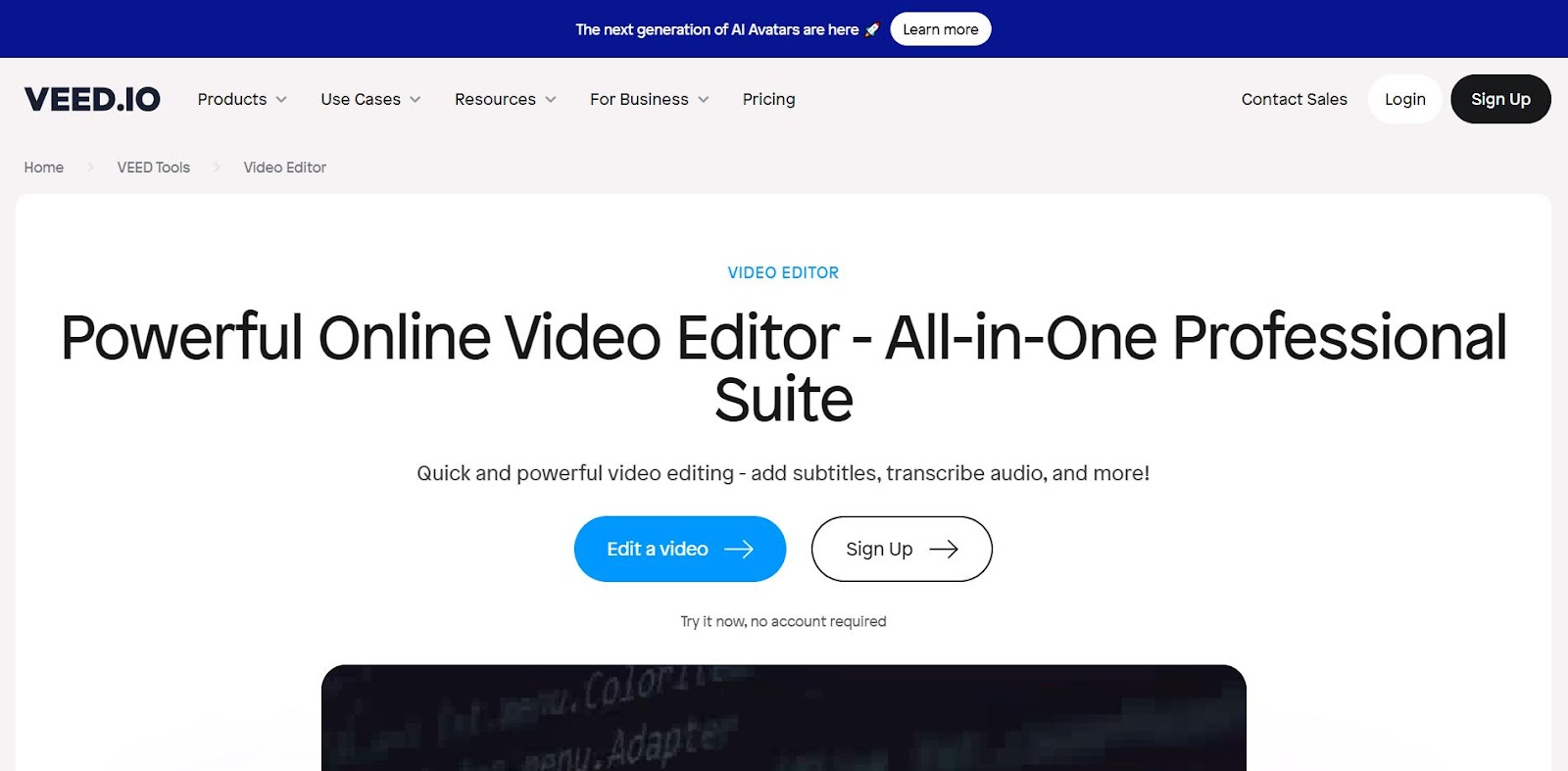Open the VEED Tools breadcrumb
Viewport: 1568px width, 771px height.
[154, 168]
